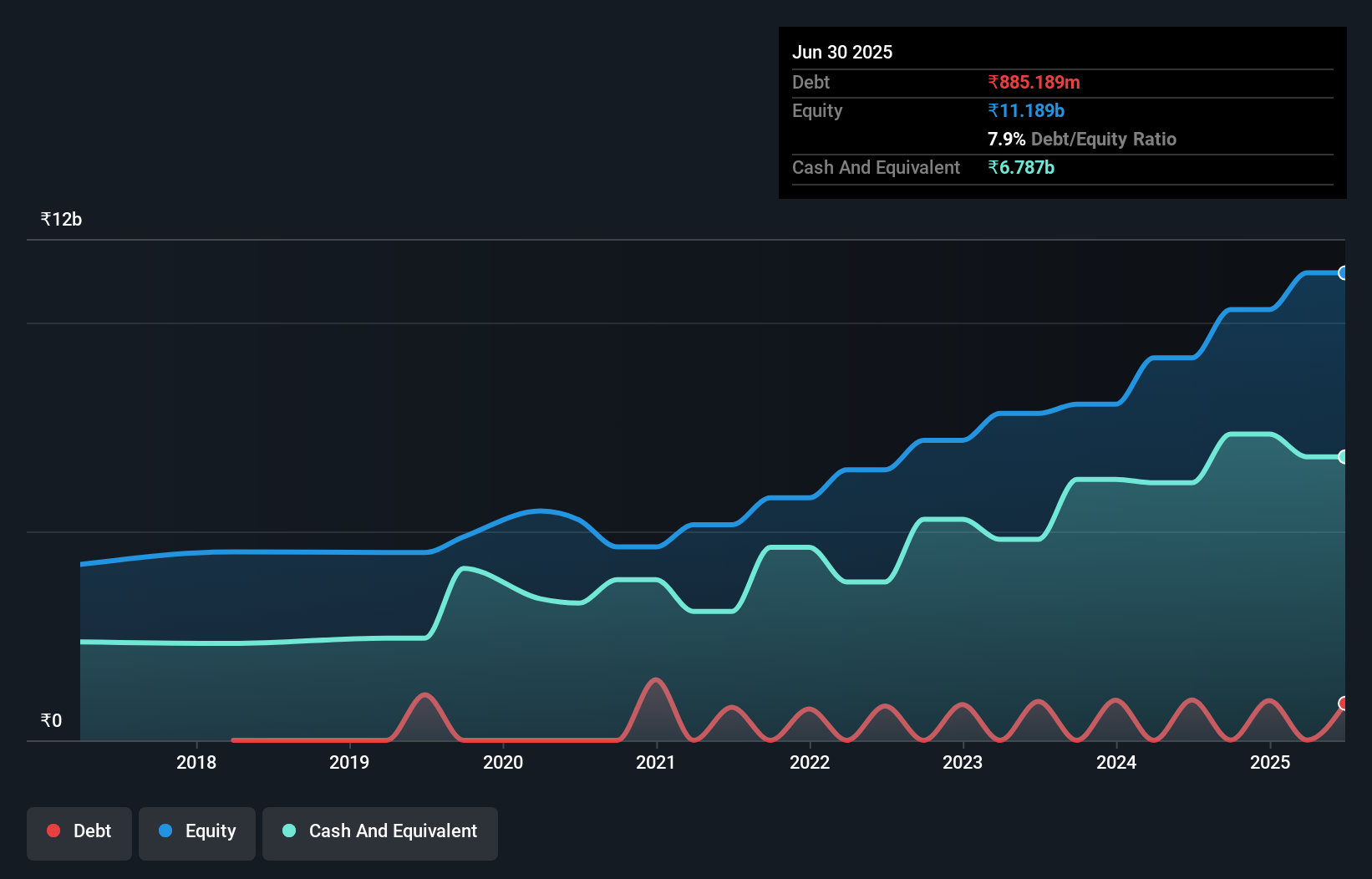Select the red Debt legend dot
This screenshot has height=879, width=1372.
[53, 831]
